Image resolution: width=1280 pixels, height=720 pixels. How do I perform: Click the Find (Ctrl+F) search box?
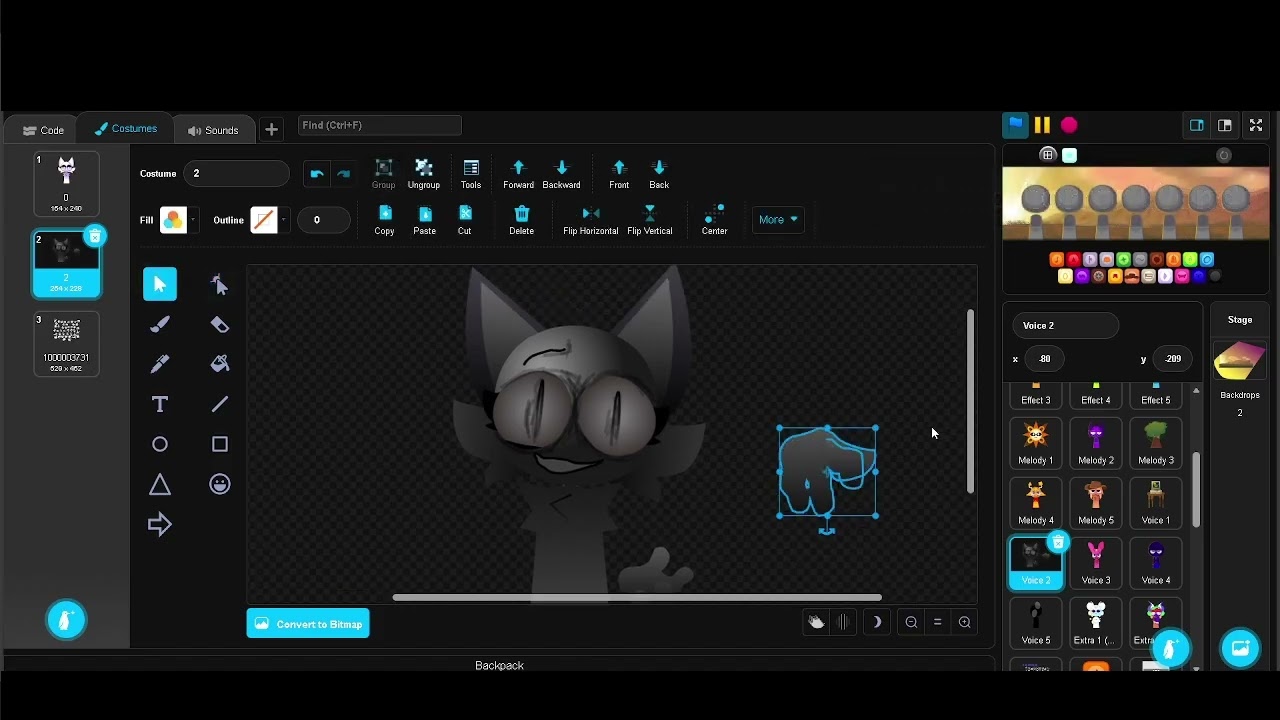pos(380,125)
